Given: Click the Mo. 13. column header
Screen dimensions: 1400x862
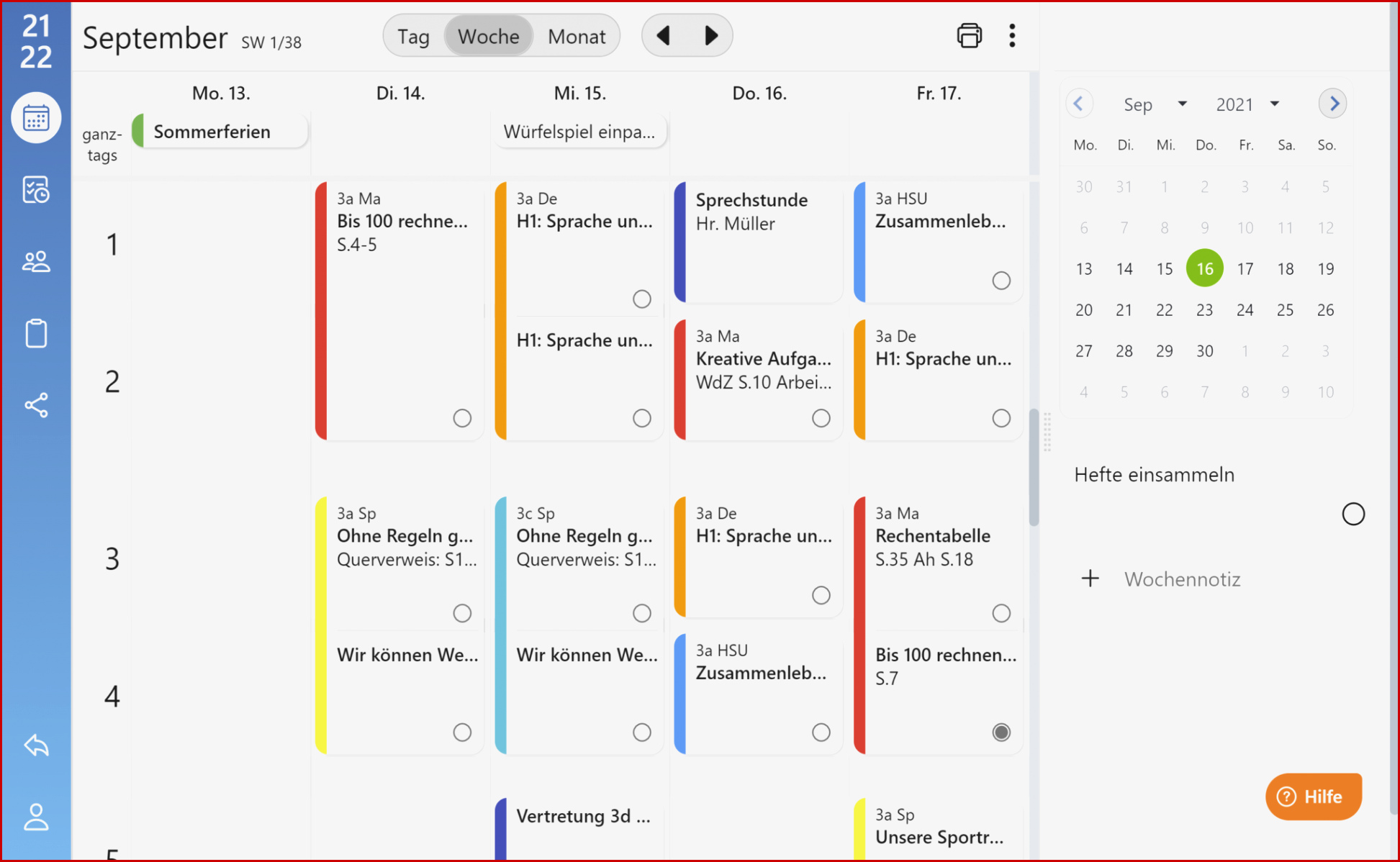Looking at the screenshot, I should point(221,93).
